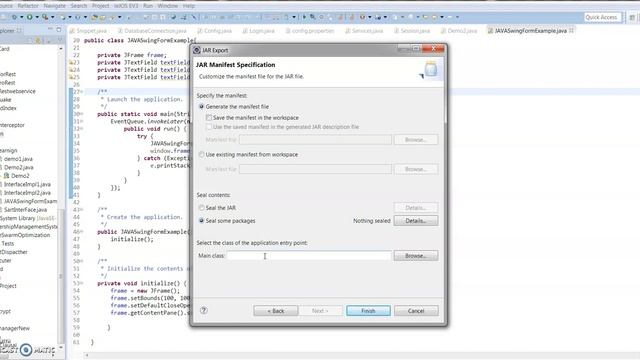The image size is (640, 360).
Task: Select the Seal some packages option
Action: tap(201, 221)
